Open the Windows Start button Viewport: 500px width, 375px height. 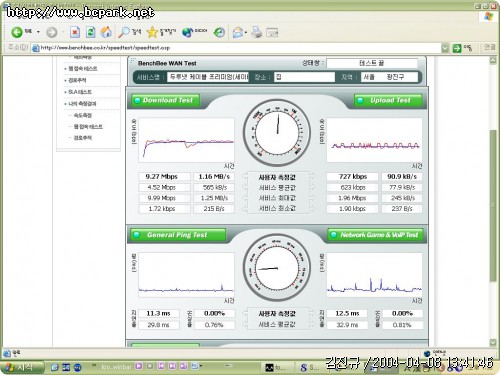pos(22,367)
